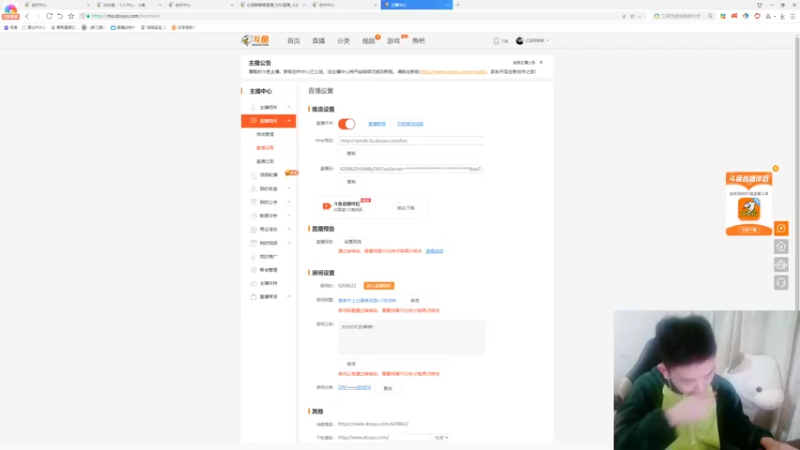Screen dimensions: 800x450
Task: Open the second blue link beside the switch
Action: coord(410,124)
